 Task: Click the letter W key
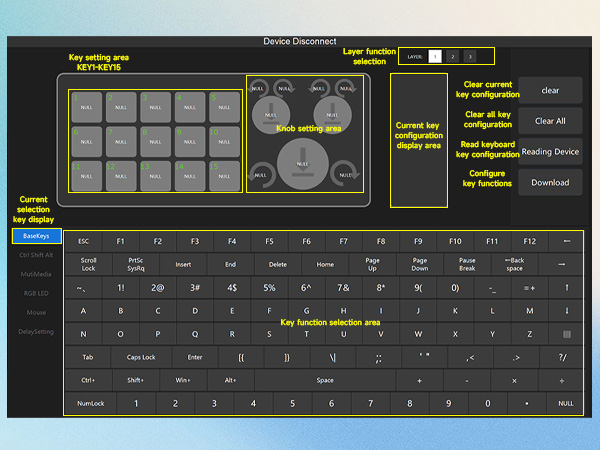click(x=418, y=334)
